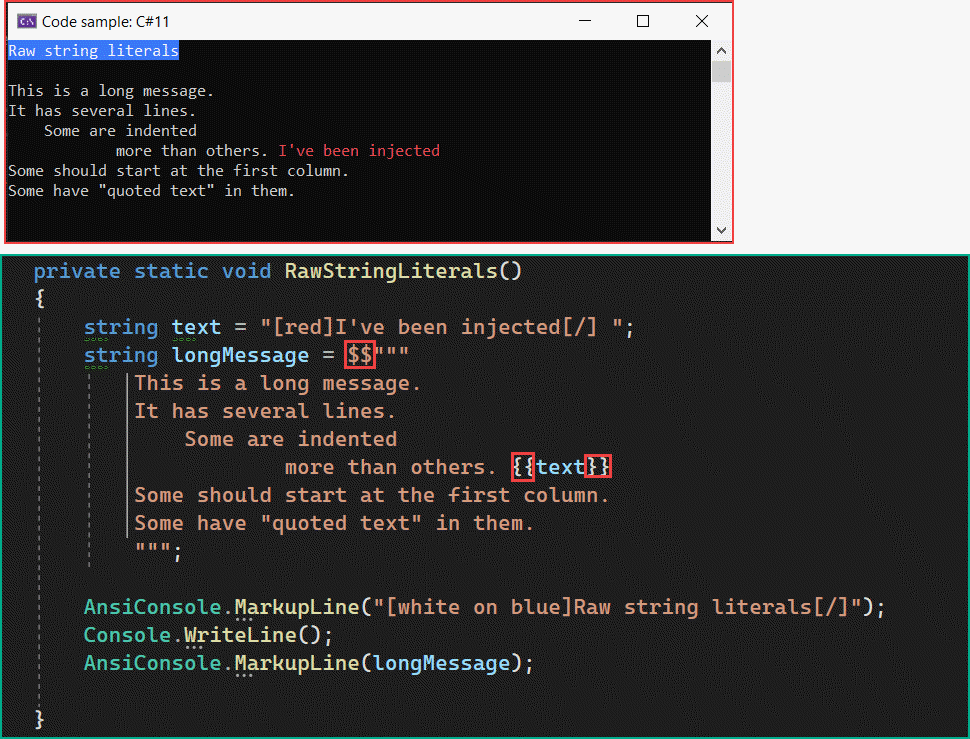Select the highlighted 'Raw string literals' heading
970x739 pixels.
click(92, 50)
